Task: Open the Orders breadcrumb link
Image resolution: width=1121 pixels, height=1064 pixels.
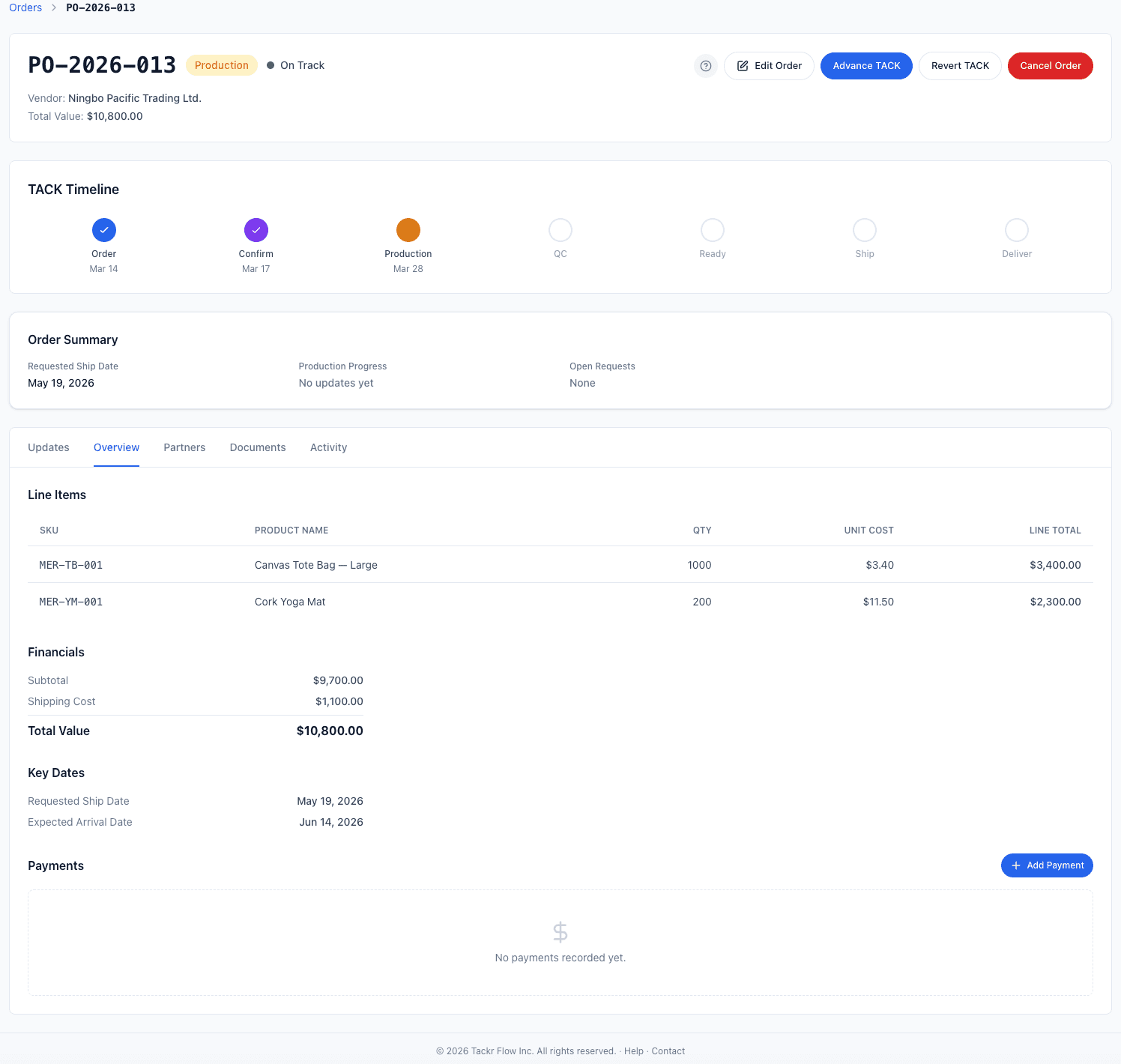Action: tap(25, 7)
